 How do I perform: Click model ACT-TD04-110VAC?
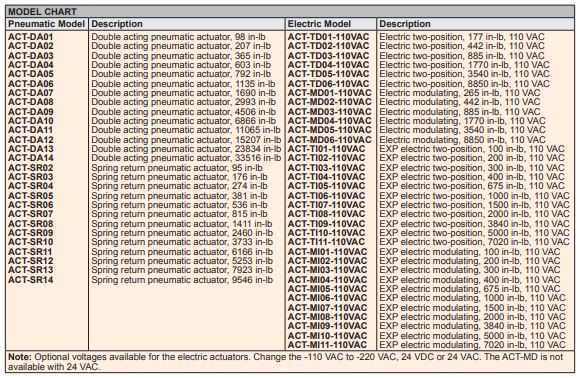point(328,65)
